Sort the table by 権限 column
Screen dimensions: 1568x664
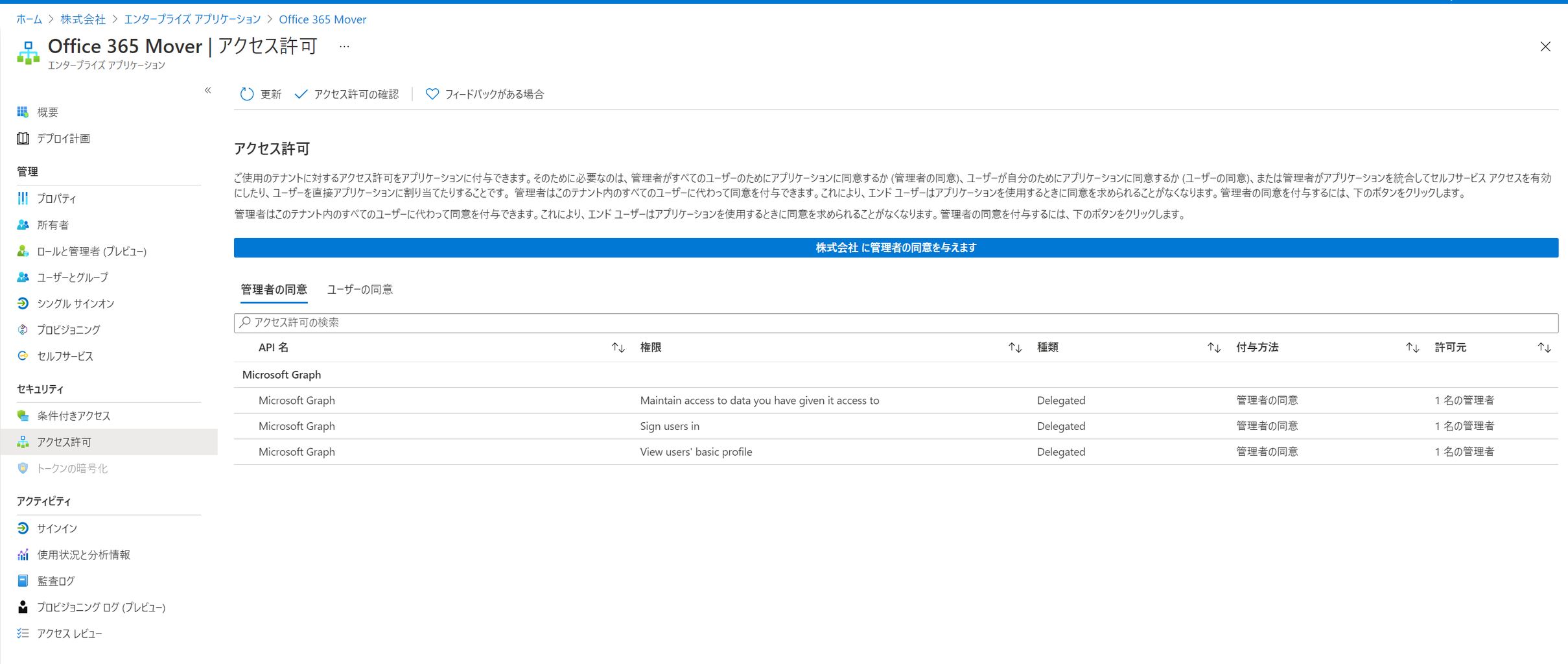point(1015,348)
